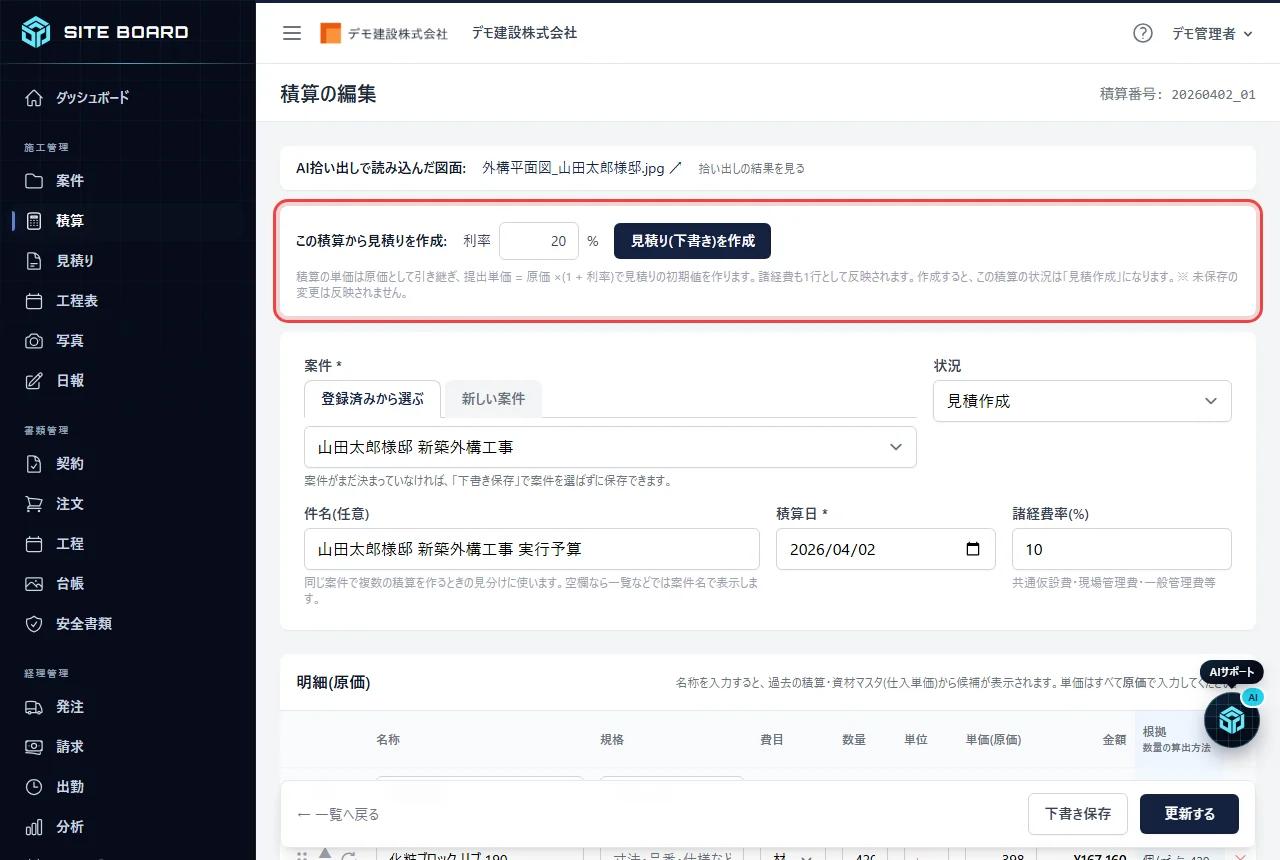Click the 更新する button
The height and width of the screenshot is (860, 1280).
point(1190,814)
